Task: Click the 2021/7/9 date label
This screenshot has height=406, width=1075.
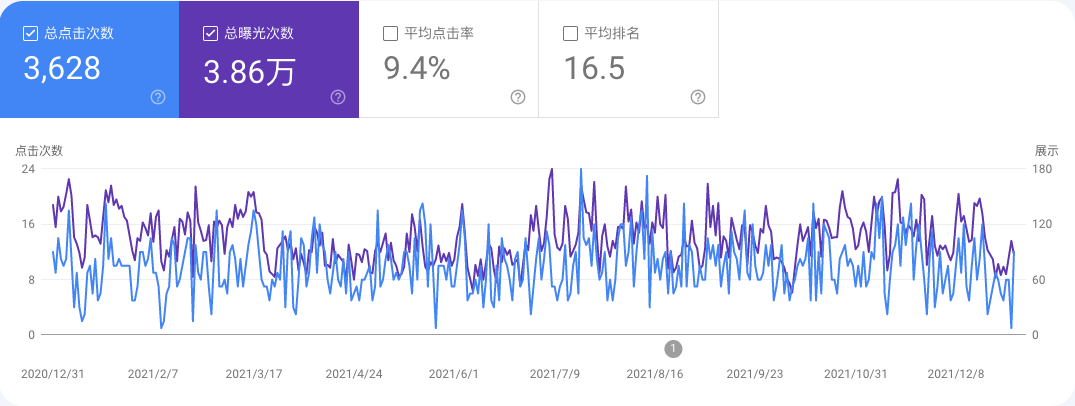Action: 555,374
